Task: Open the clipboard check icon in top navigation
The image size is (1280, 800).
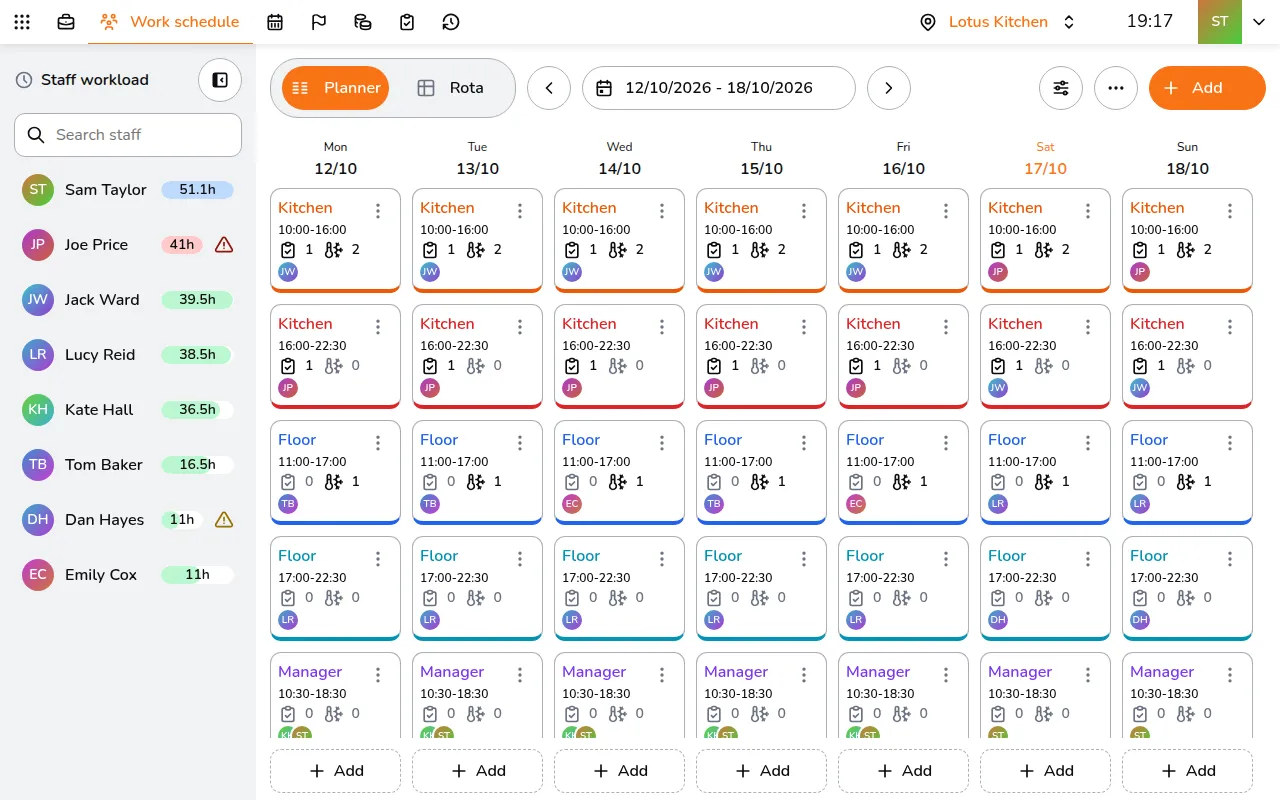Action: click(x=407, y=22)
